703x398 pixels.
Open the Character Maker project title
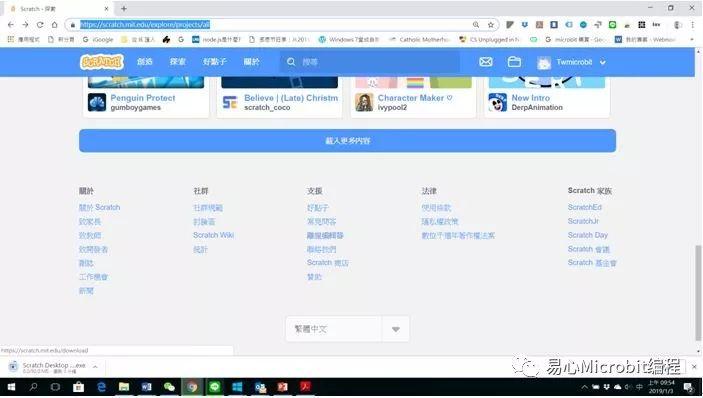click(x=415, y=98)
